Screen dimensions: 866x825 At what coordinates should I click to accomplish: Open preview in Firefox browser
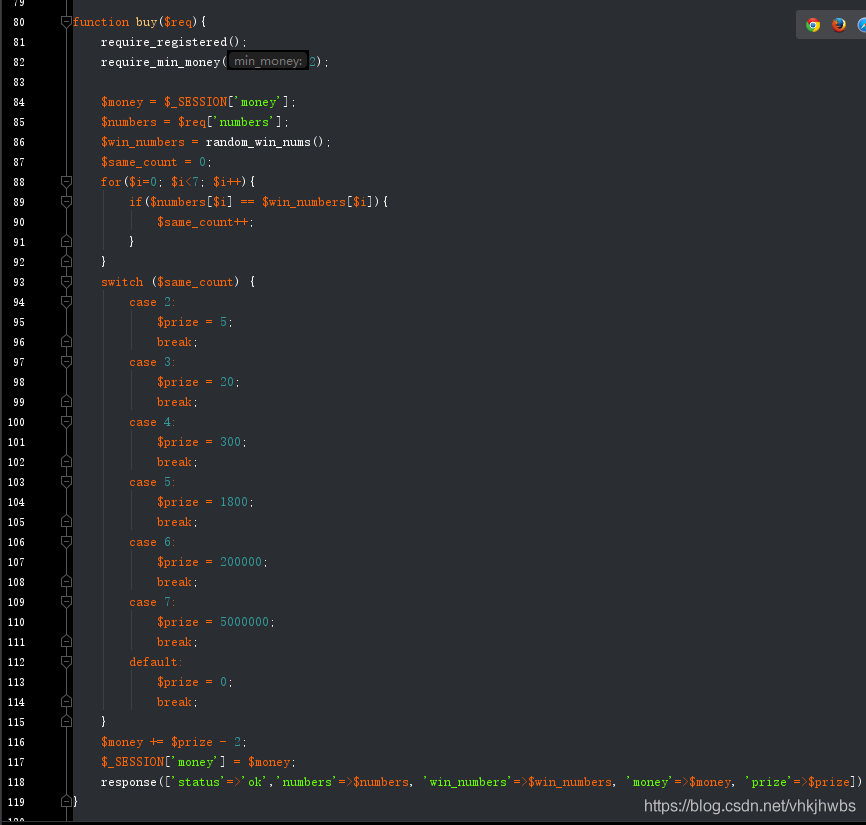[839, 25]
